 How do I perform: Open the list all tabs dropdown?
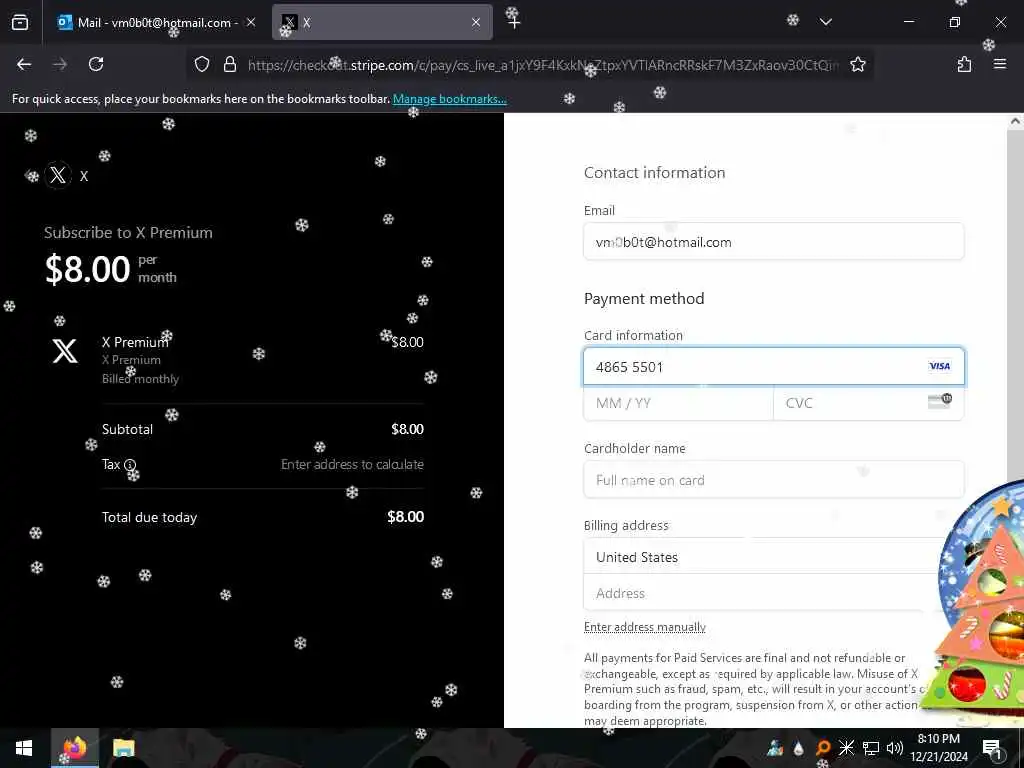(825, 22)
